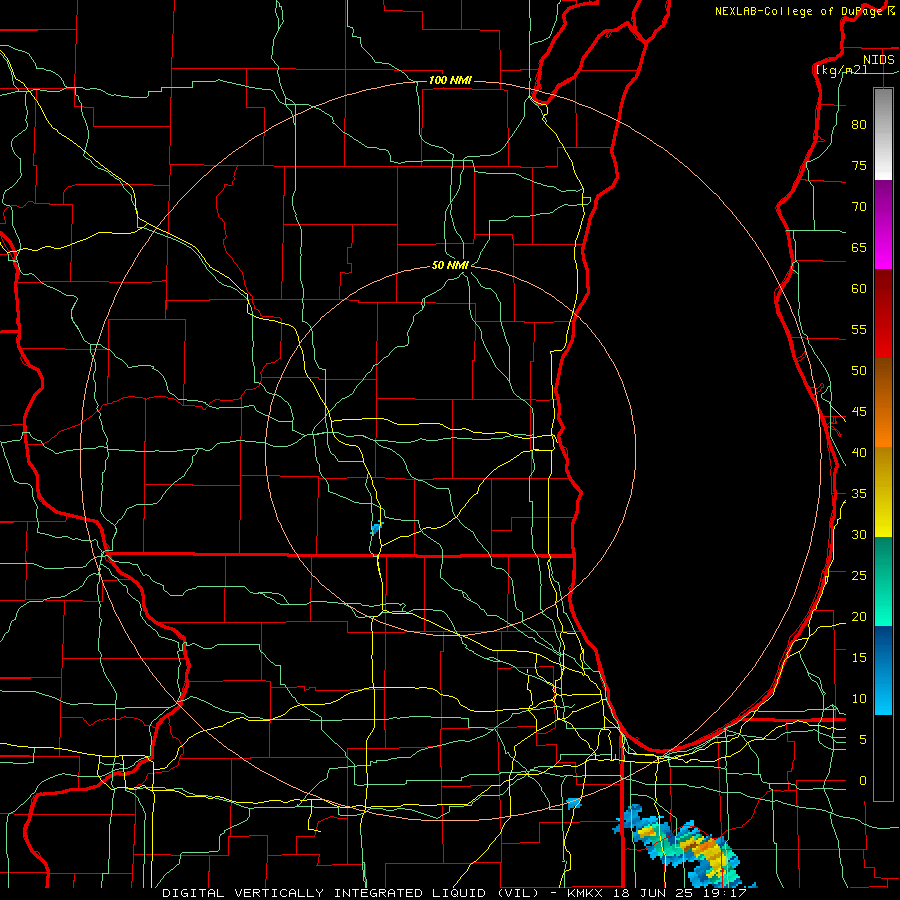900x900 pixels.
Task: Click the 70 value on the color scale
Action: click(x=859, y=207)
